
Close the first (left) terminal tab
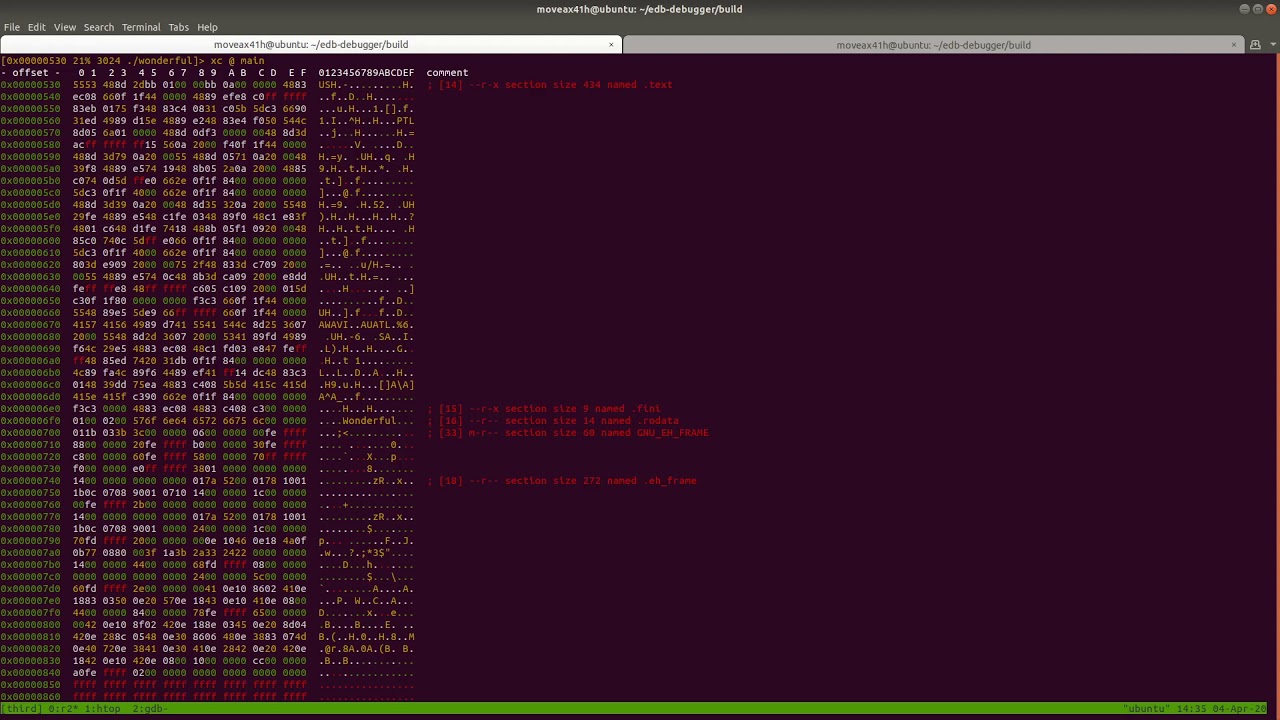[611, 44]
